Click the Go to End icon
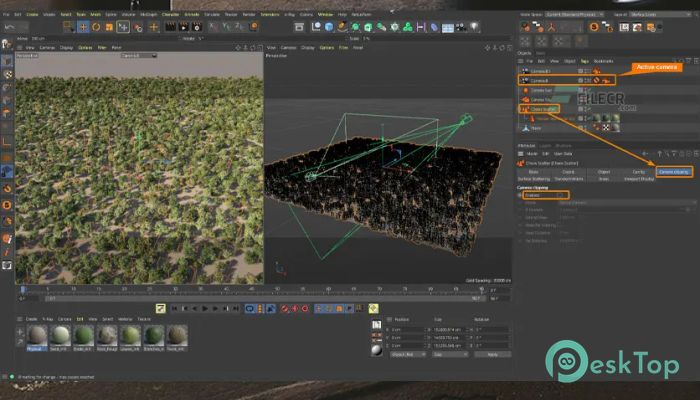 pos(236,308)
